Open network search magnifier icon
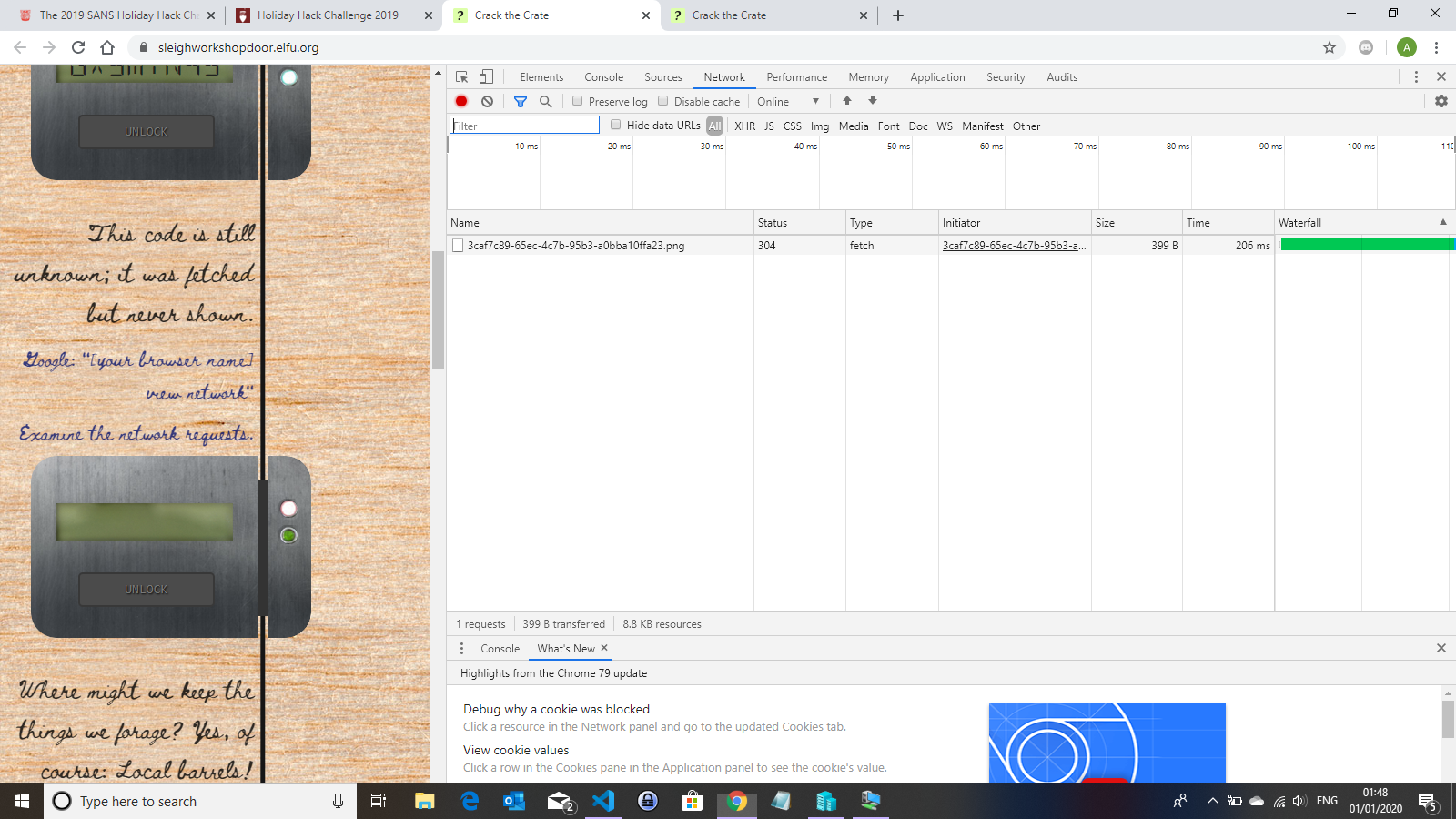 (546, 101)
